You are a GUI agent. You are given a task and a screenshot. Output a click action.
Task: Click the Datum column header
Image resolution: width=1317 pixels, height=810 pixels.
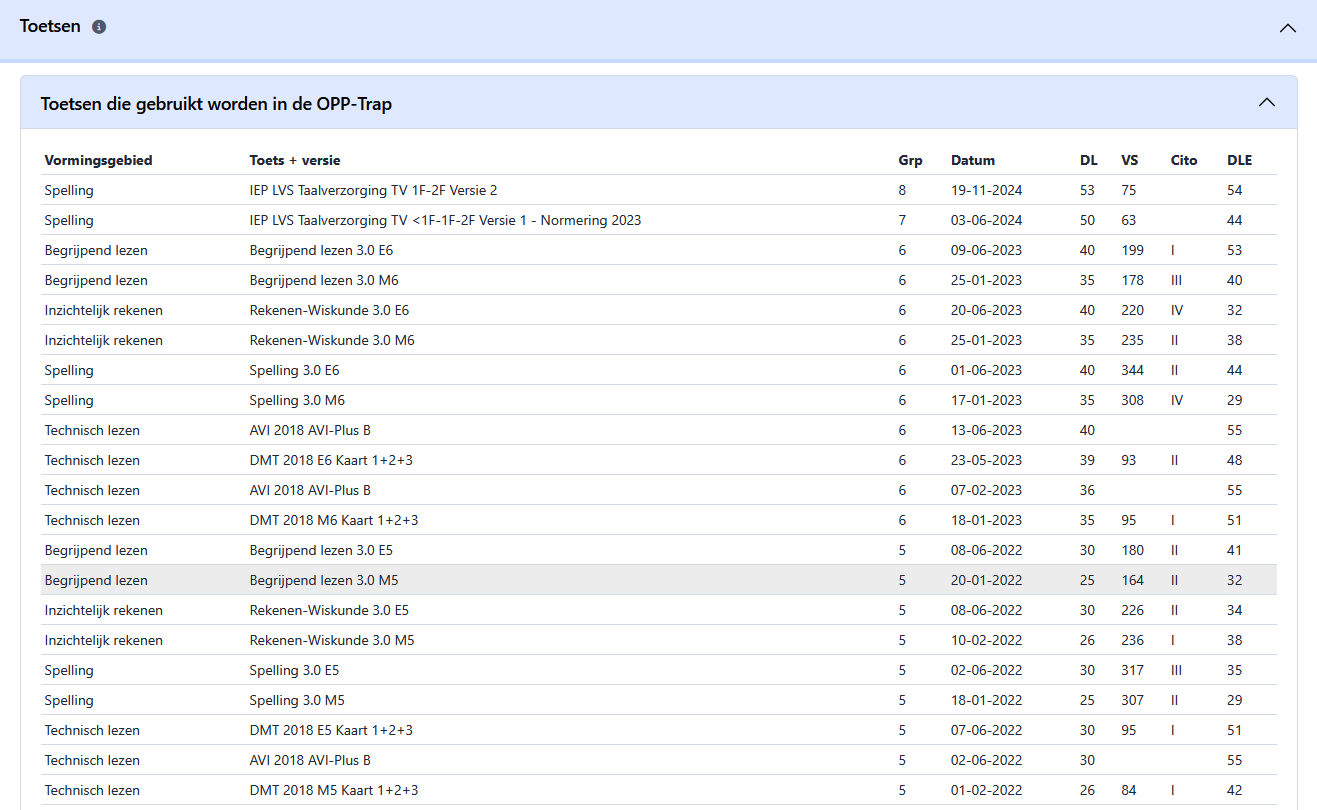973,160
